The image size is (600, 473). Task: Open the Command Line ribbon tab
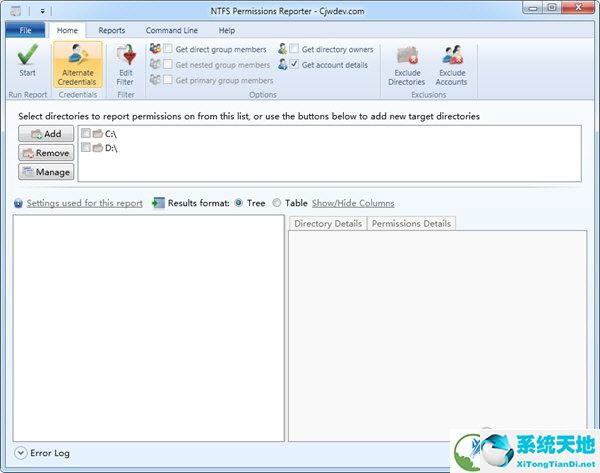171,30
